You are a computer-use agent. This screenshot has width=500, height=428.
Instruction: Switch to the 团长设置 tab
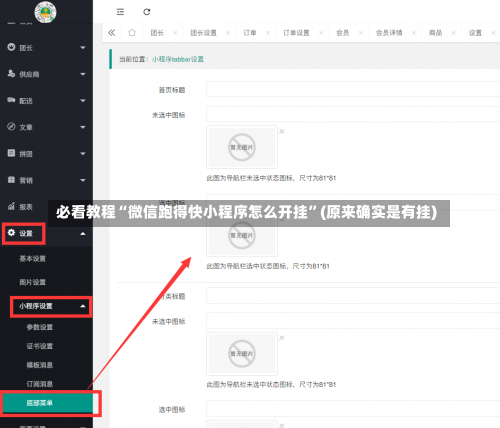pos(203,33)
